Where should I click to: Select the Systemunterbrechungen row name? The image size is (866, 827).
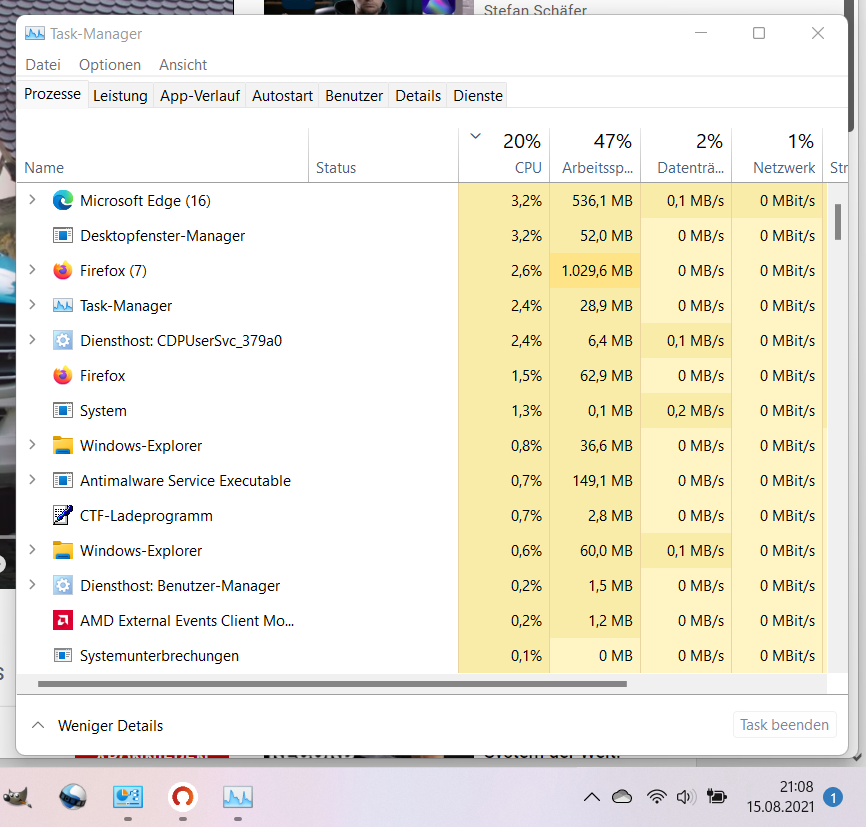(x=159, y=656)
